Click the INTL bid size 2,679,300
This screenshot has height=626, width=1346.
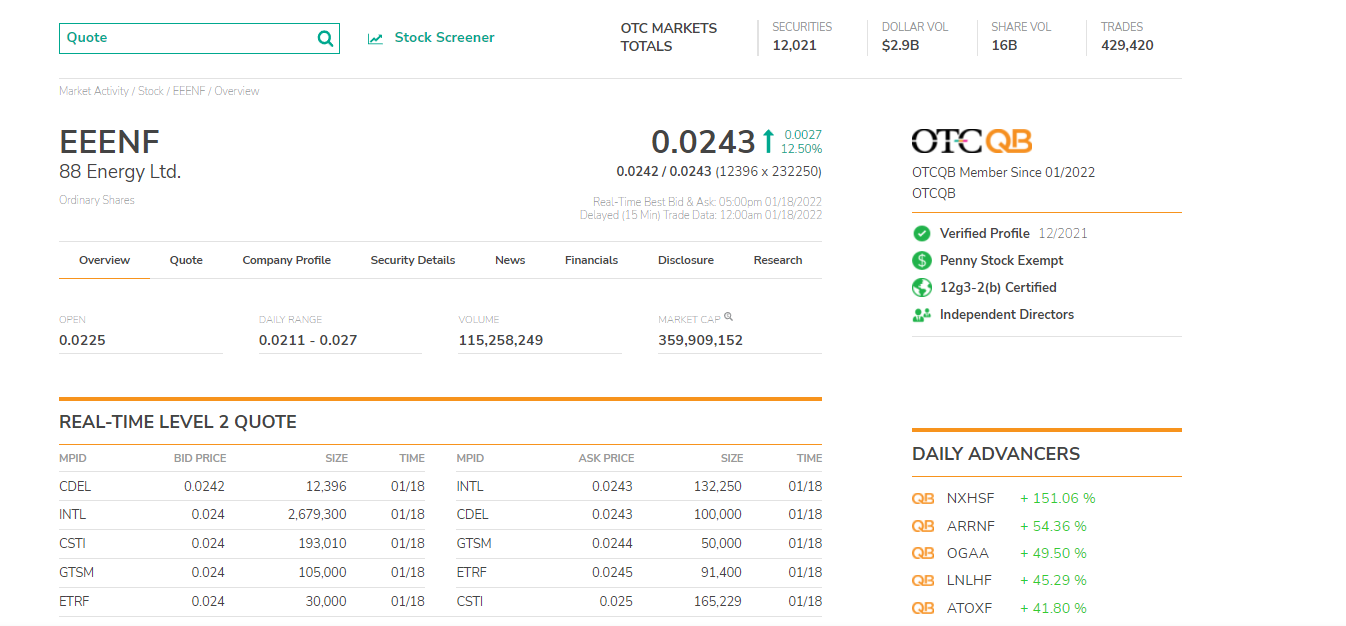pos(317,515)
